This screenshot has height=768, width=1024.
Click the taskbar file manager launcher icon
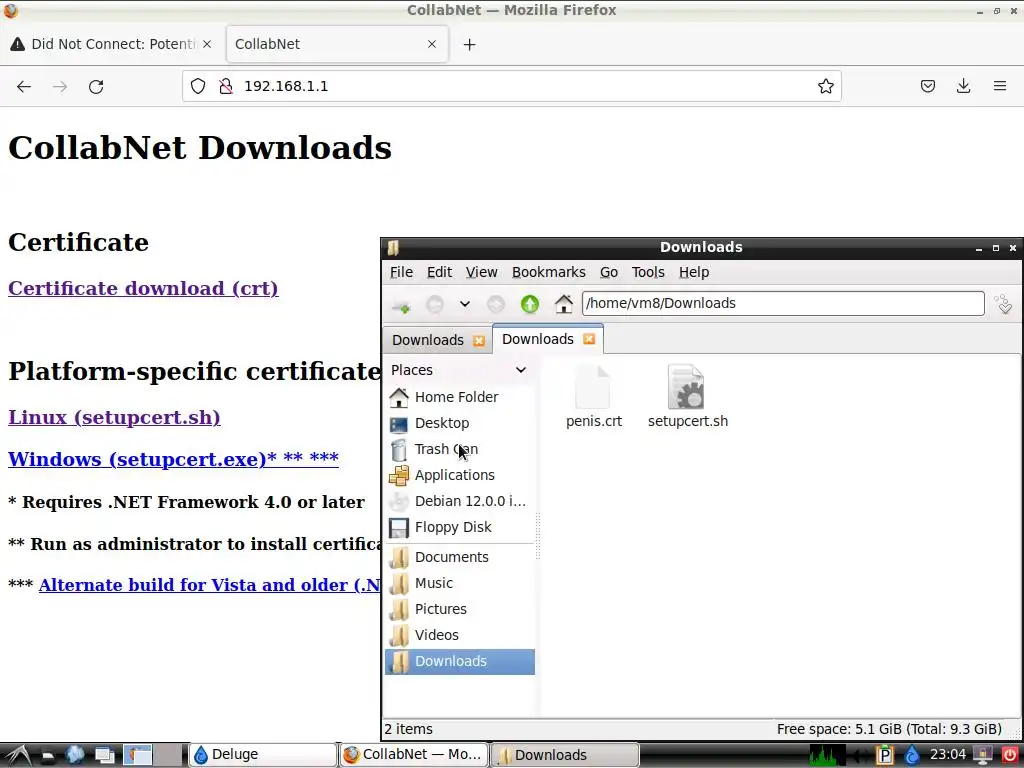pyautogui.click(x=48, y=756)
